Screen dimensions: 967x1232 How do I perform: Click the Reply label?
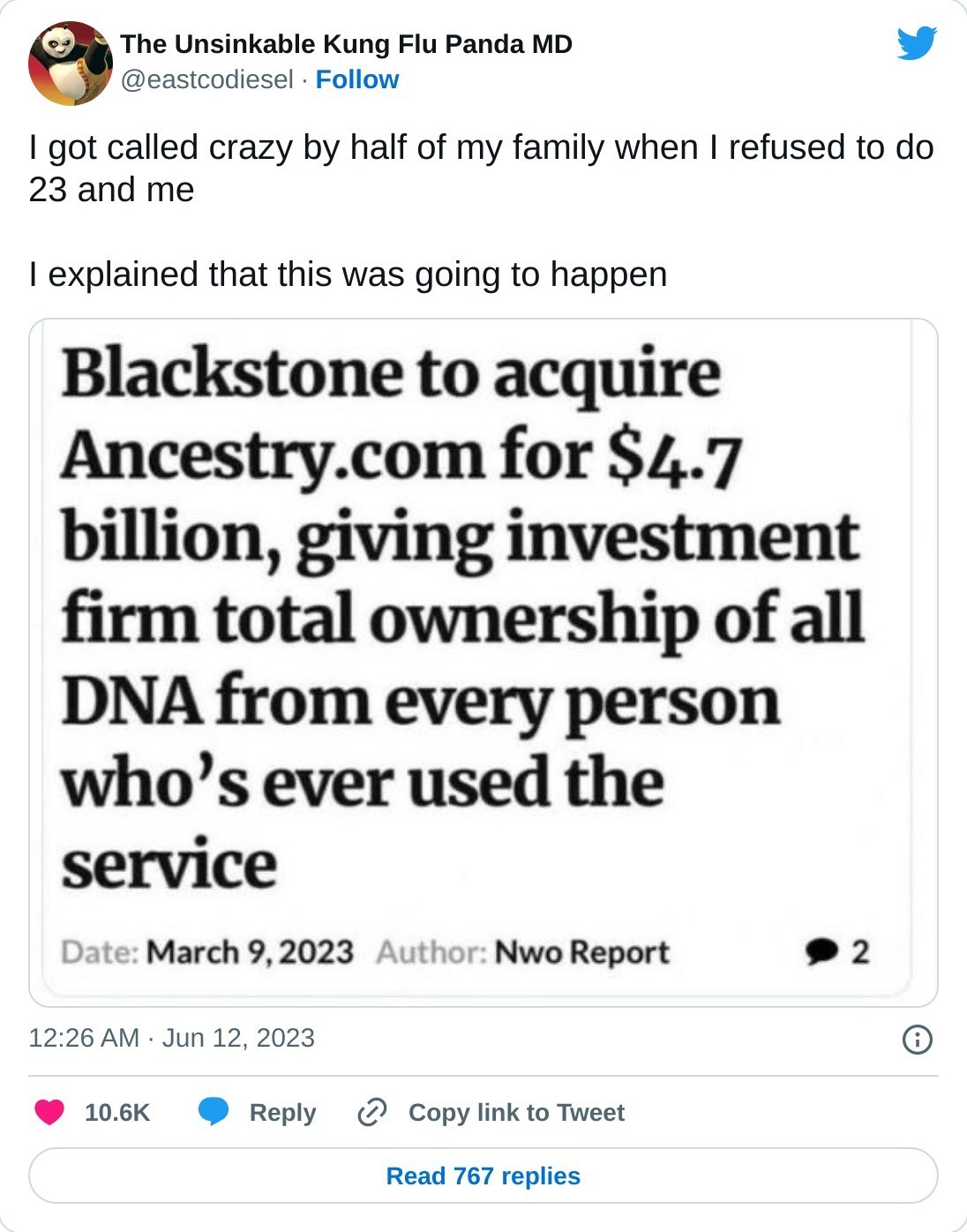click(282, 1112)
